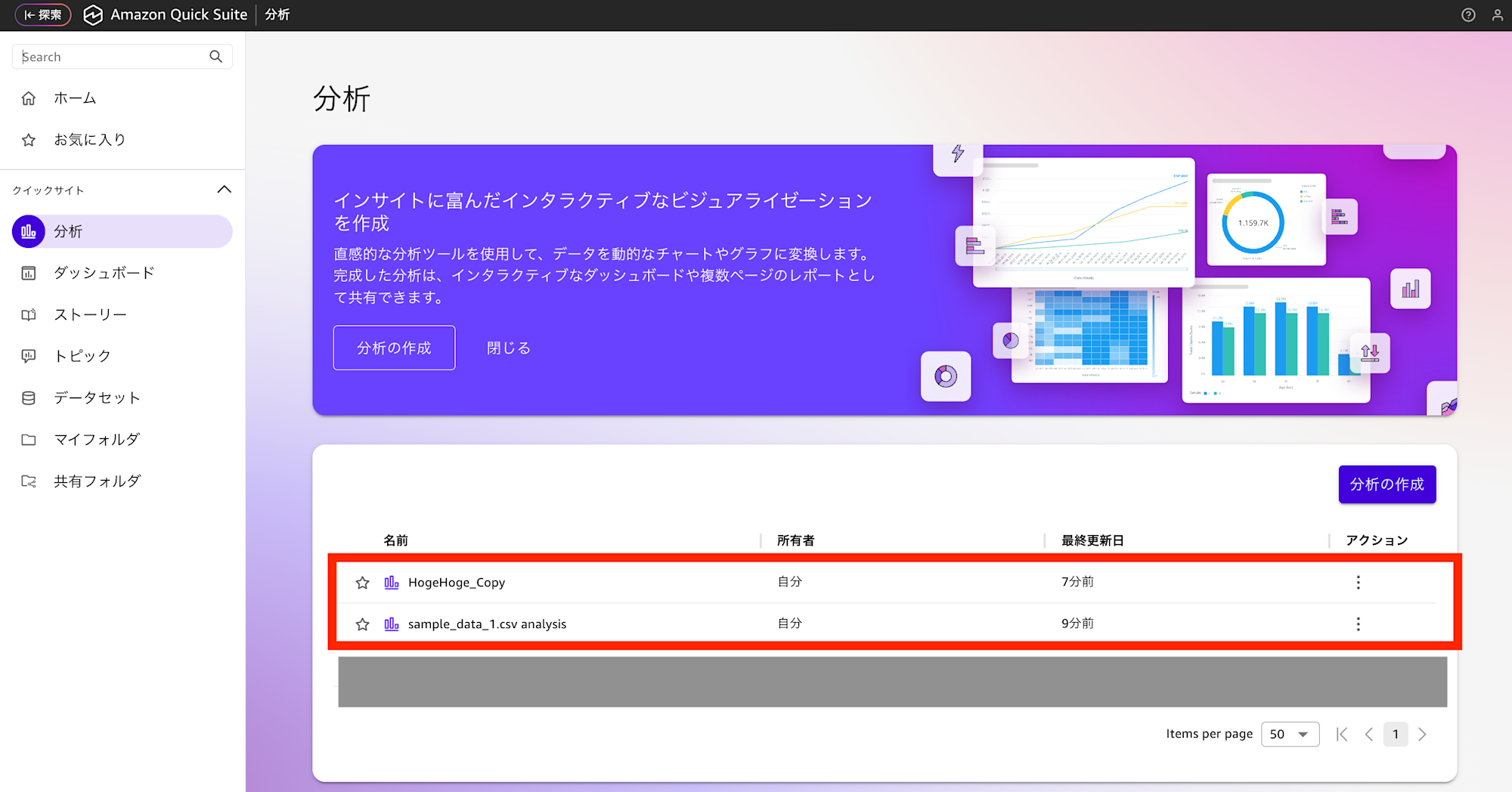
Task: Collapse the クイックサイト section chevron
Action: pos(224,190)
